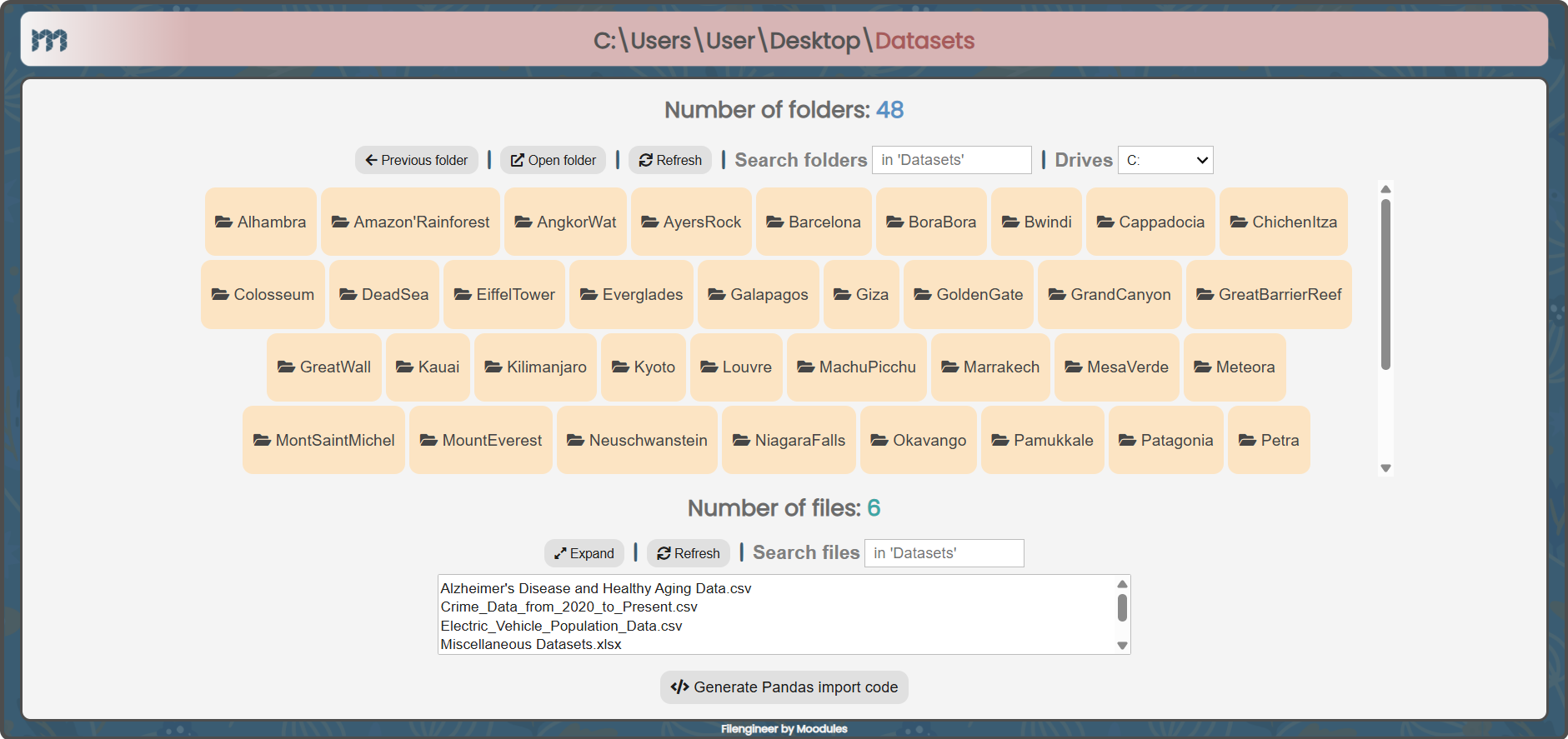Click folders list scroll-down arrow

(x=1385, y=468)
